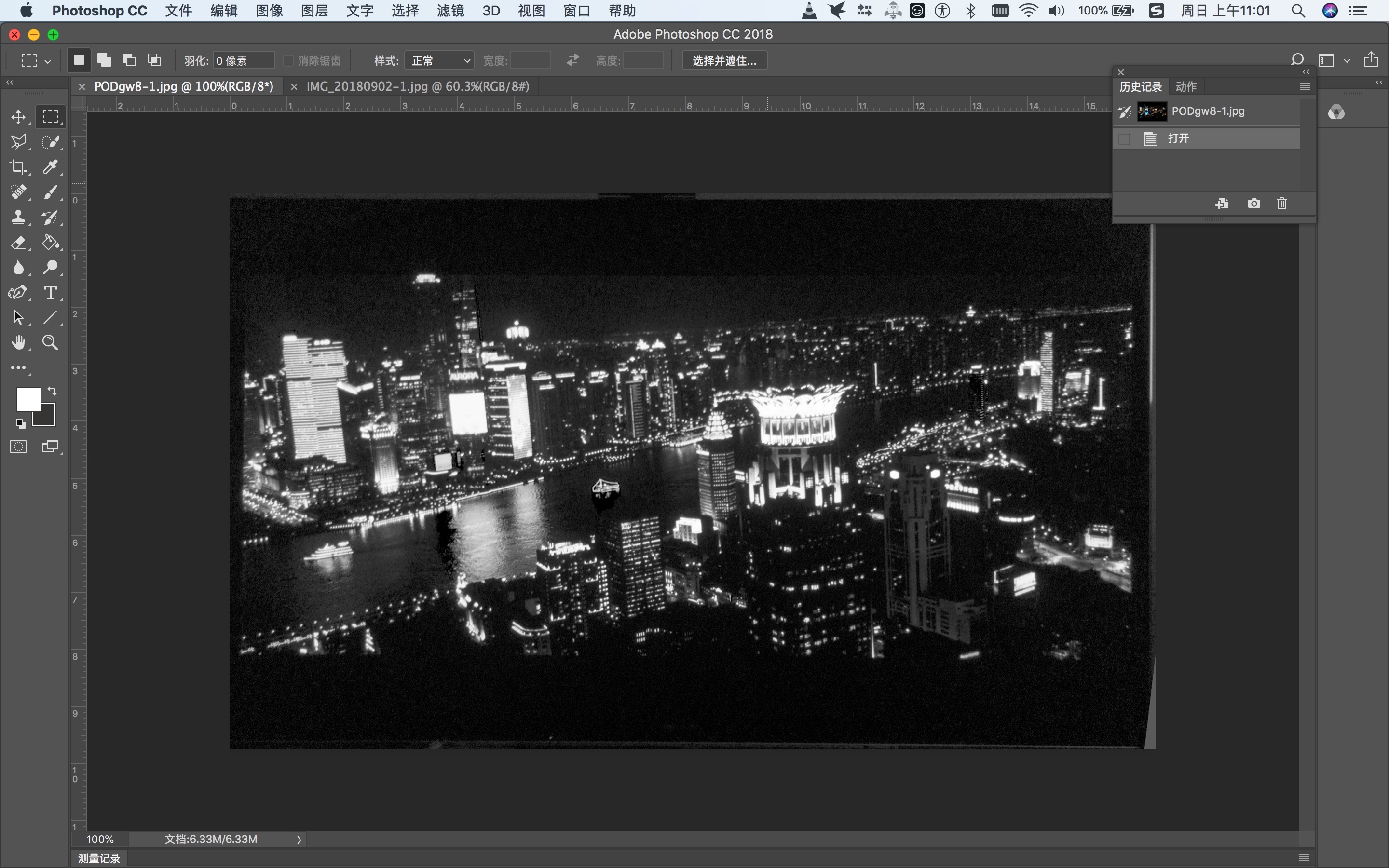Viewport: 1389px width, 868px height.
Task: Switch to the 动作 panel tab
Action: 1186,87
